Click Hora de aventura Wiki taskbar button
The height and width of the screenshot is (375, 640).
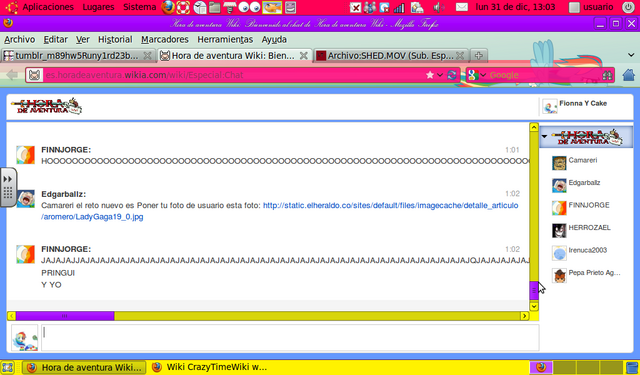point(84,367)
